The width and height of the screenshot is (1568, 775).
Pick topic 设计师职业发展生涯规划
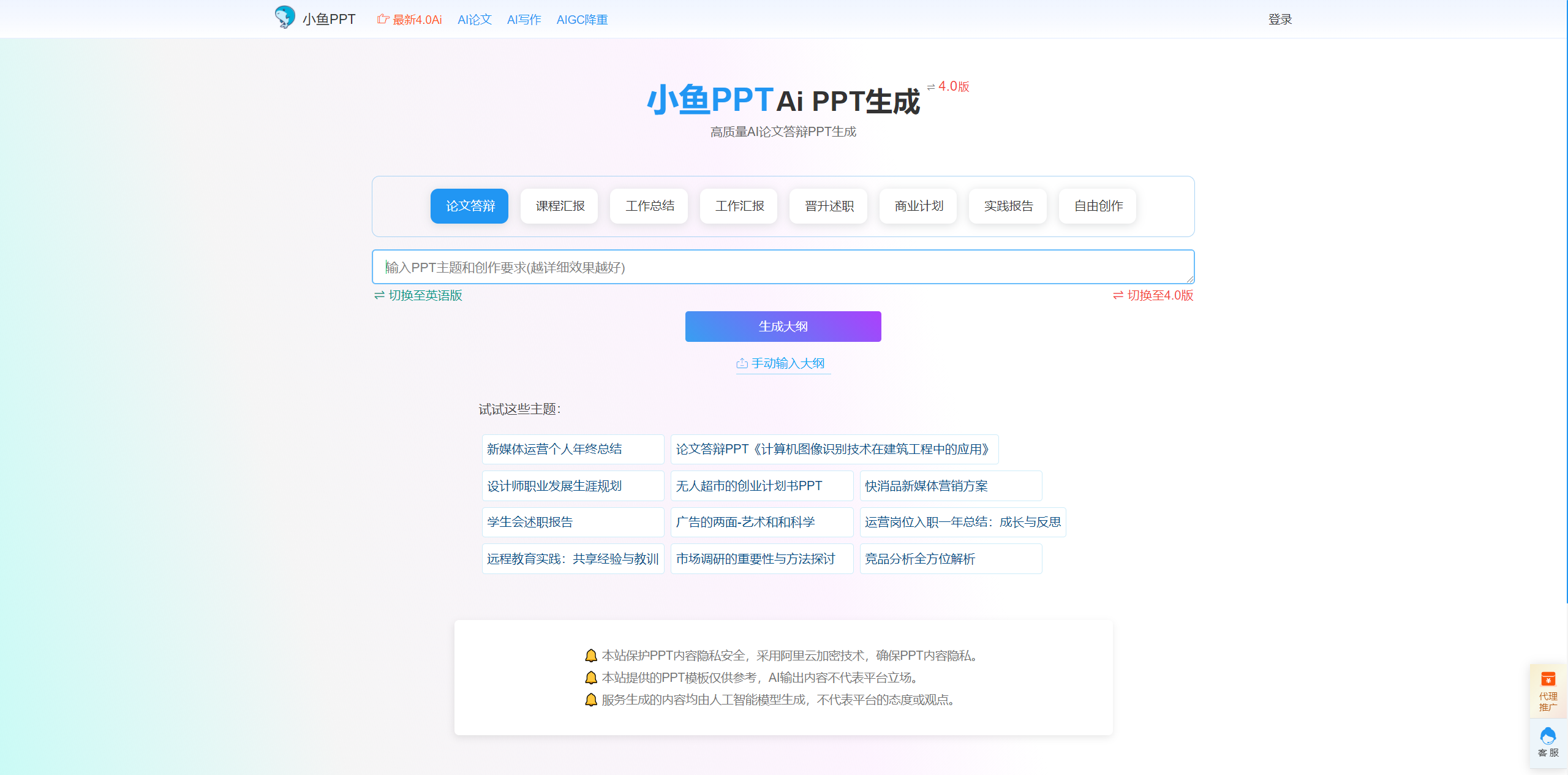coord(573,486)
